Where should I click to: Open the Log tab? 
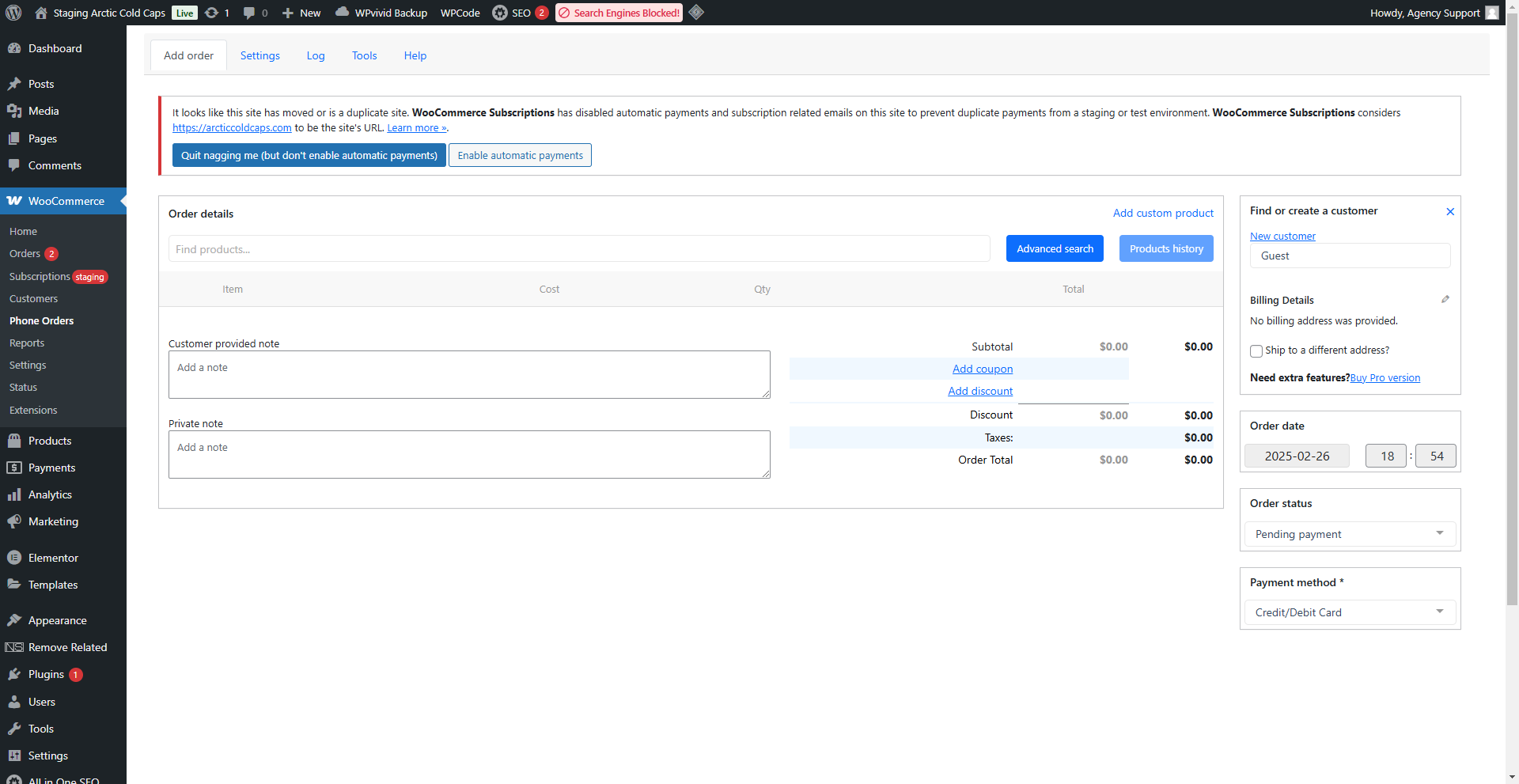tap(316, 55)
